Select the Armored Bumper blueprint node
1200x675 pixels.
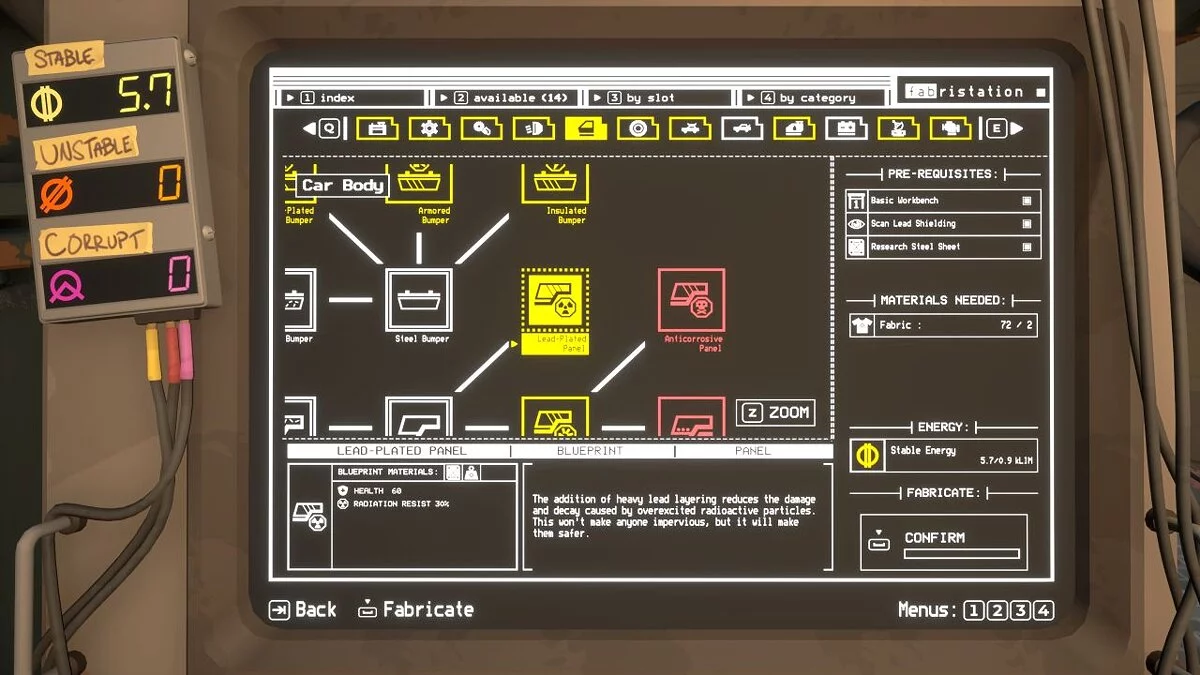coord(419,183)
